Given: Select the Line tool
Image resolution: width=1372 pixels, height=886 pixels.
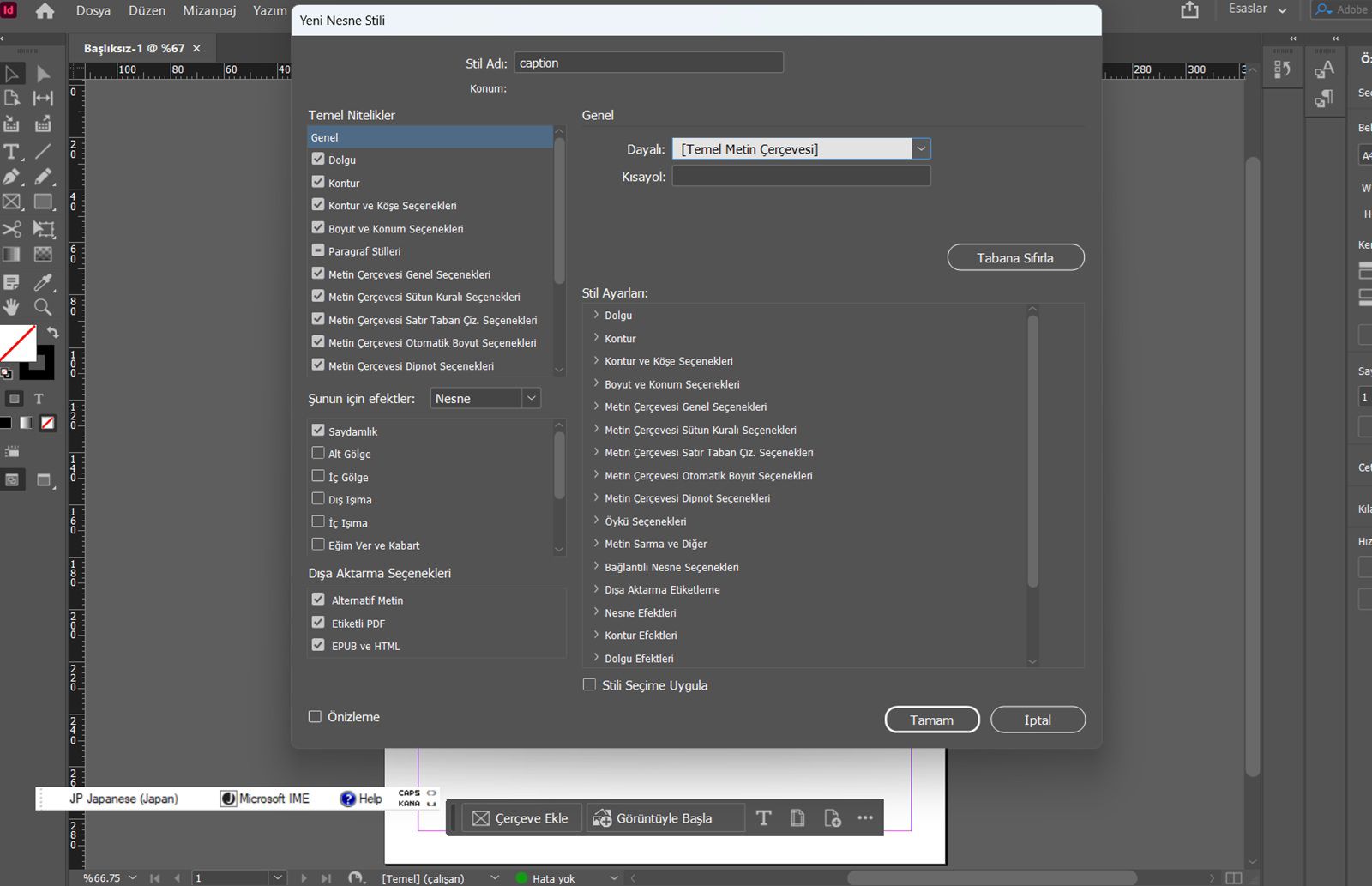Looking at the screenshot, I should coord(43,152).
